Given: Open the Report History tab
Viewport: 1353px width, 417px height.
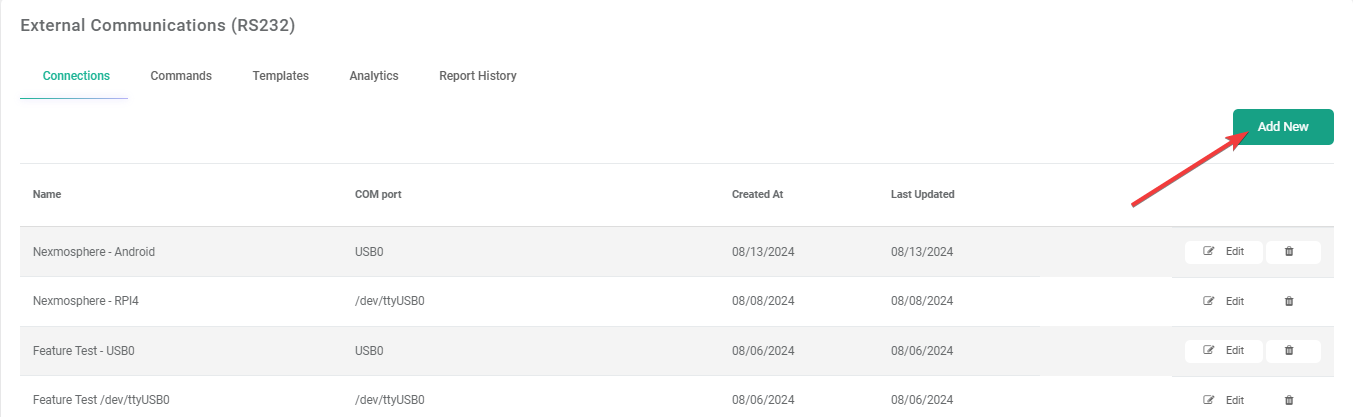Looking at the screenshot, I should [x=478, y=76].
